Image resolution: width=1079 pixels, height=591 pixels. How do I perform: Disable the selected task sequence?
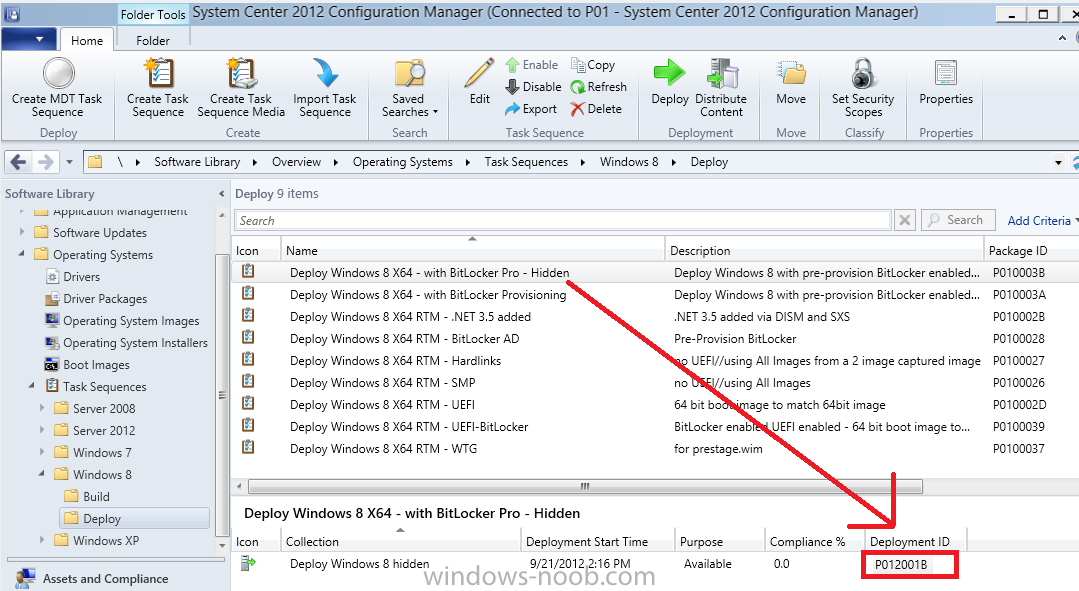pos(533,87)
